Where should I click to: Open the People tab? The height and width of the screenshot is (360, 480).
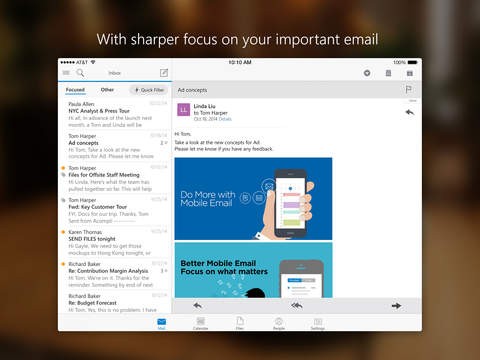point(279,324)
